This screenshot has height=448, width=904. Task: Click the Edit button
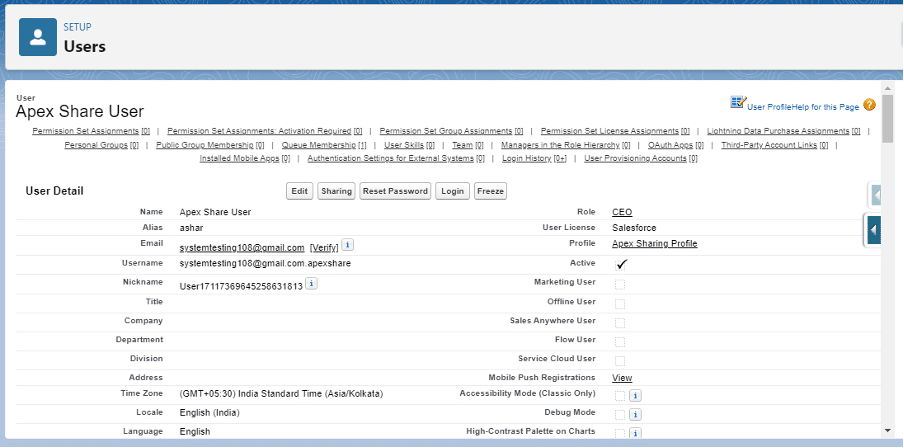click(x=299, y=191)
